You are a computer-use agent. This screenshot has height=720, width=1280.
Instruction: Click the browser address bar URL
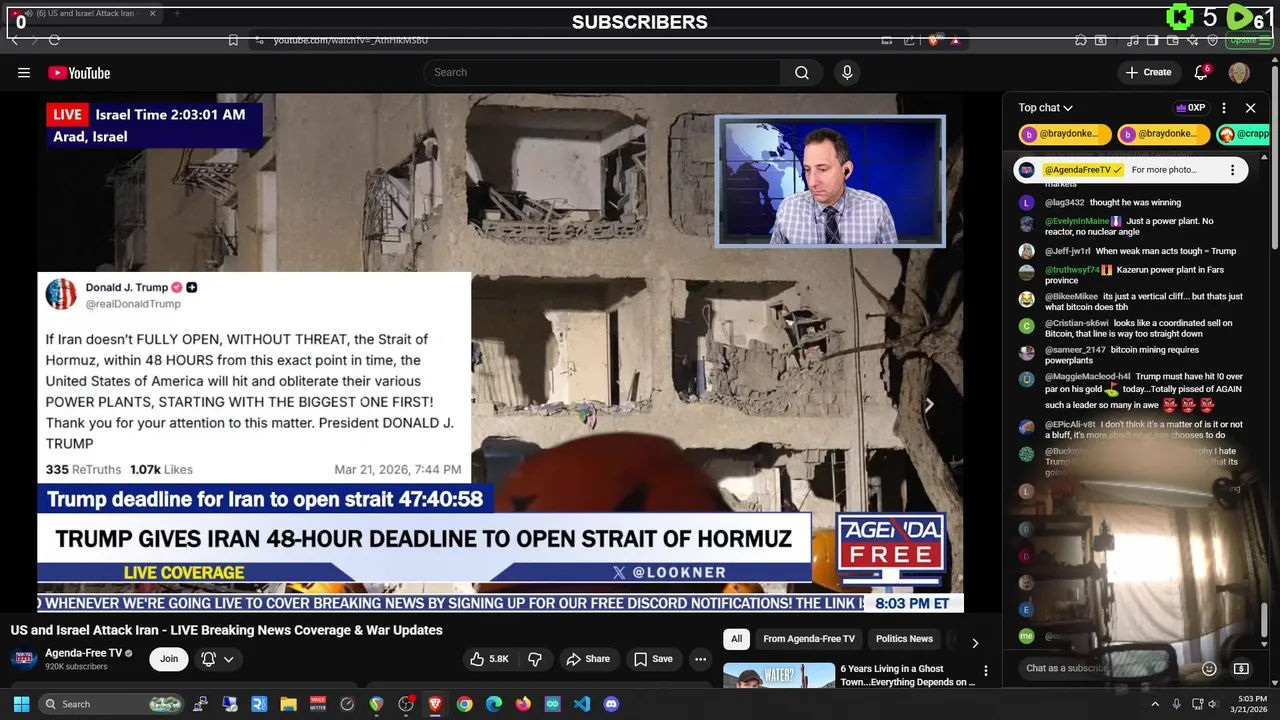tap(350, 40)
